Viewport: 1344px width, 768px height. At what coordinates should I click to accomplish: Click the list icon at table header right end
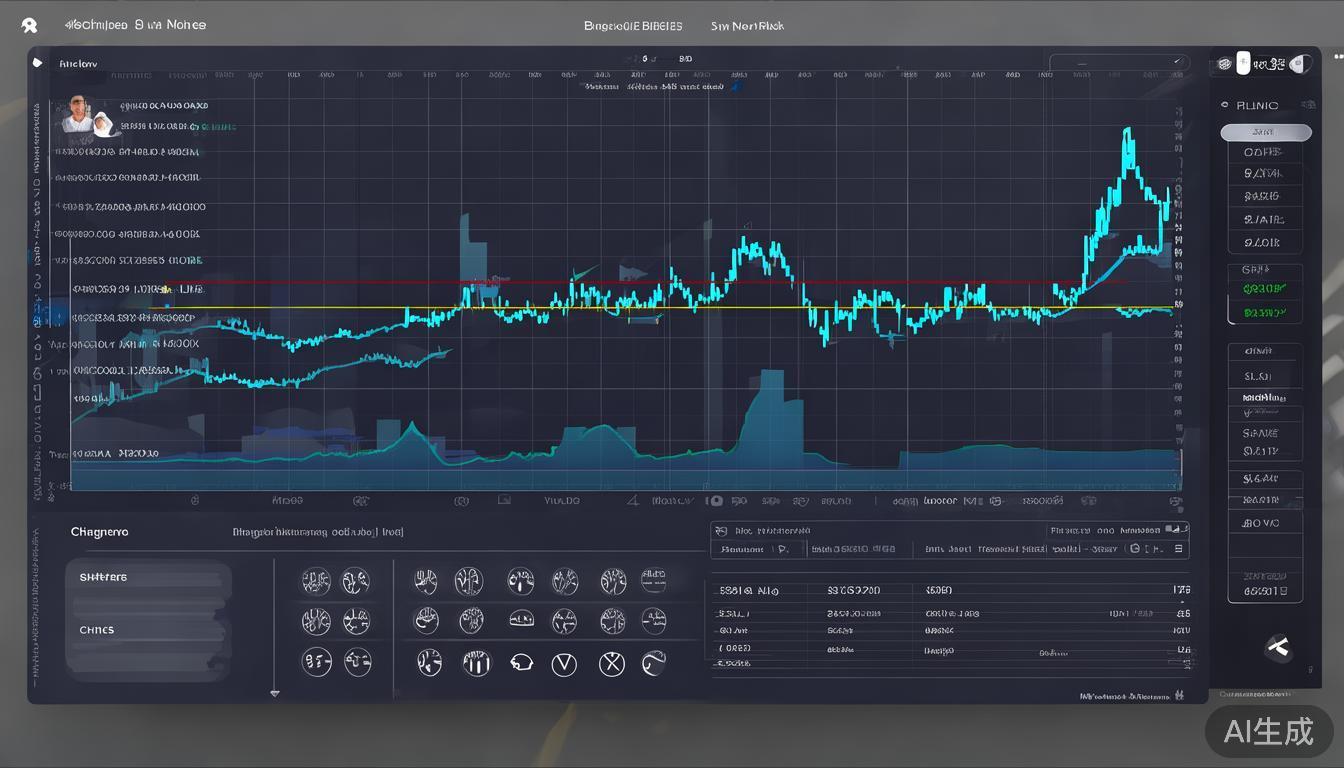coord(1178,549)
